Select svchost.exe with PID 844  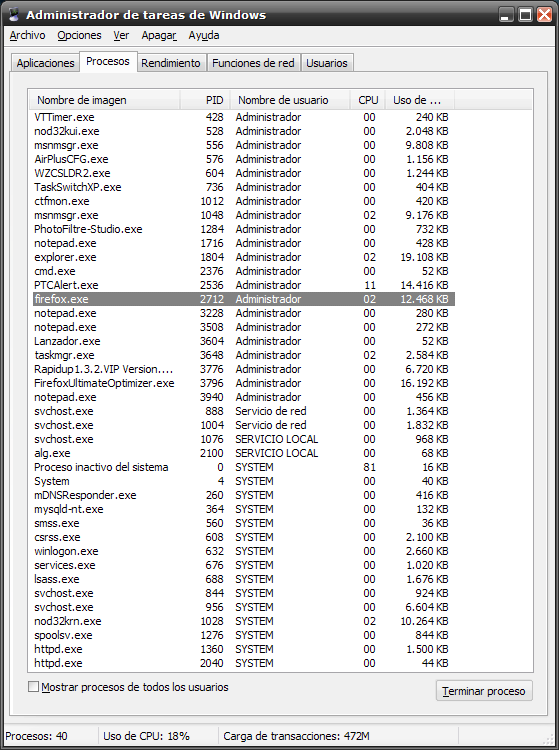pyautogui.click(x=243, y=593)
